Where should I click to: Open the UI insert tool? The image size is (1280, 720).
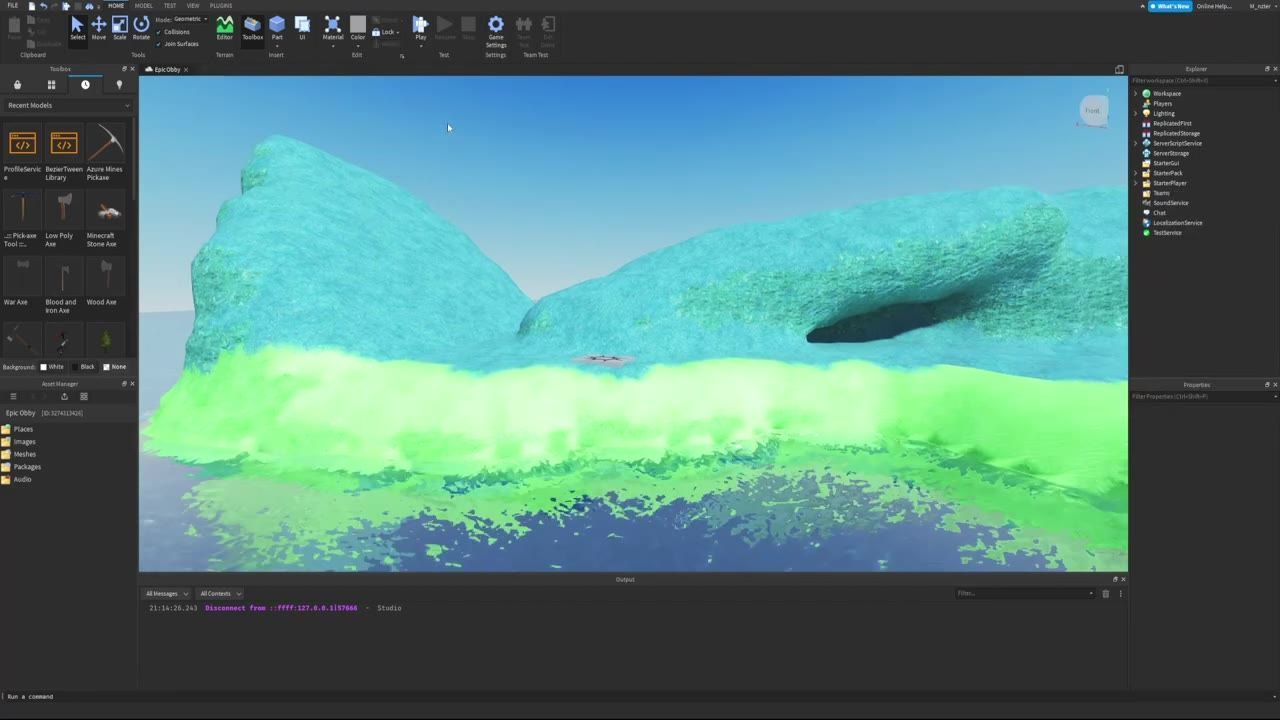click(x=302, y=28)
